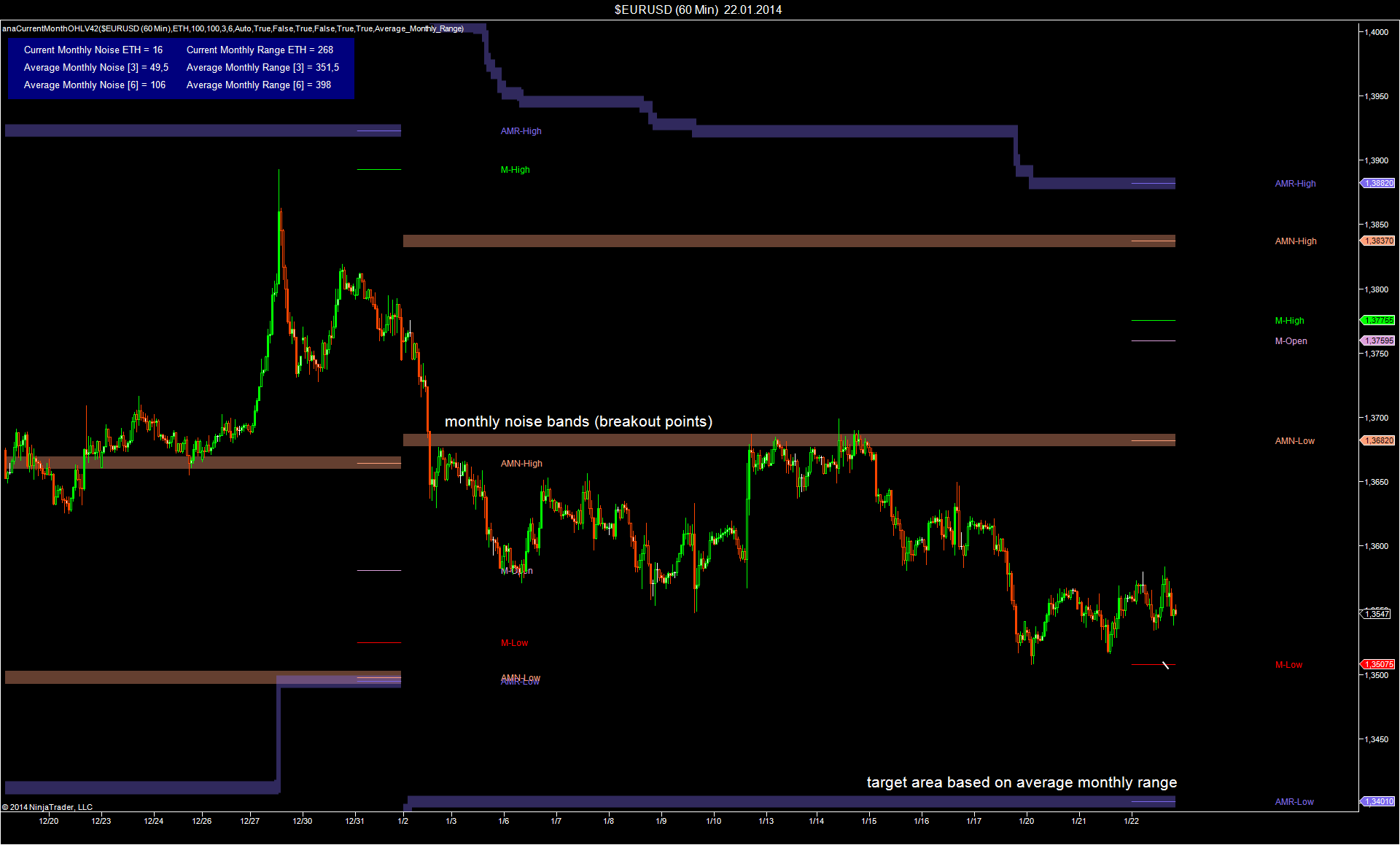
Task: Click the red 1,35075 price marker
Action: 1378,664
